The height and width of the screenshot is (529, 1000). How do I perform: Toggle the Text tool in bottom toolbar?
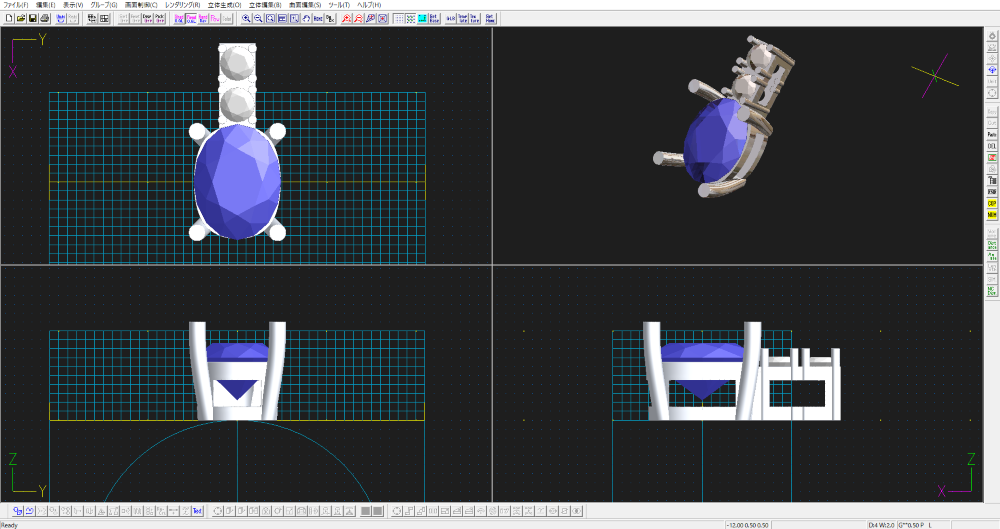(x=197, y=511)
